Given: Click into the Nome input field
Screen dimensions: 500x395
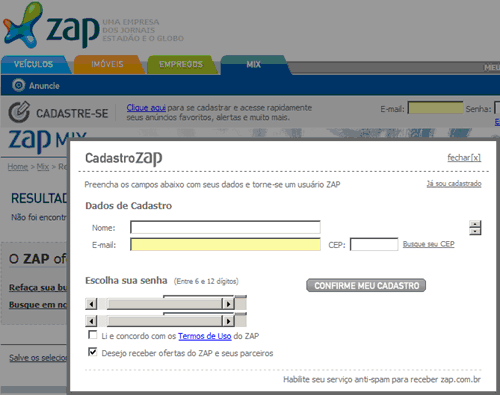Looking at the screenshot, I should (225, 227).
